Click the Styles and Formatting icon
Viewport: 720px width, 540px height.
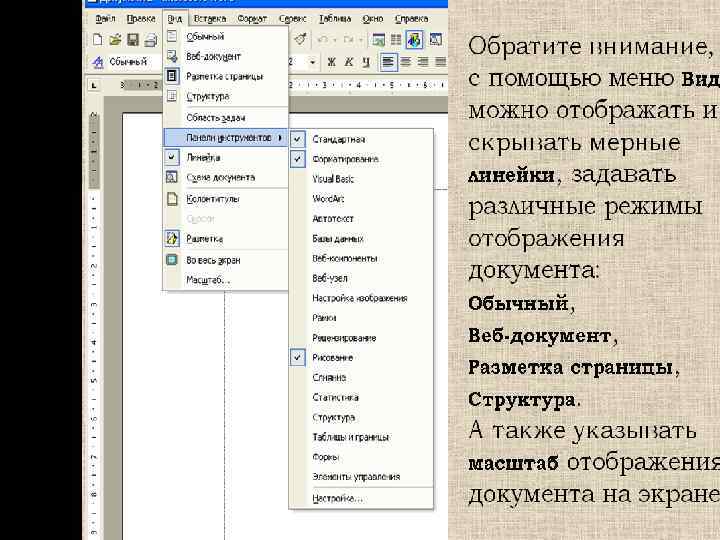(x=98, y=62)
